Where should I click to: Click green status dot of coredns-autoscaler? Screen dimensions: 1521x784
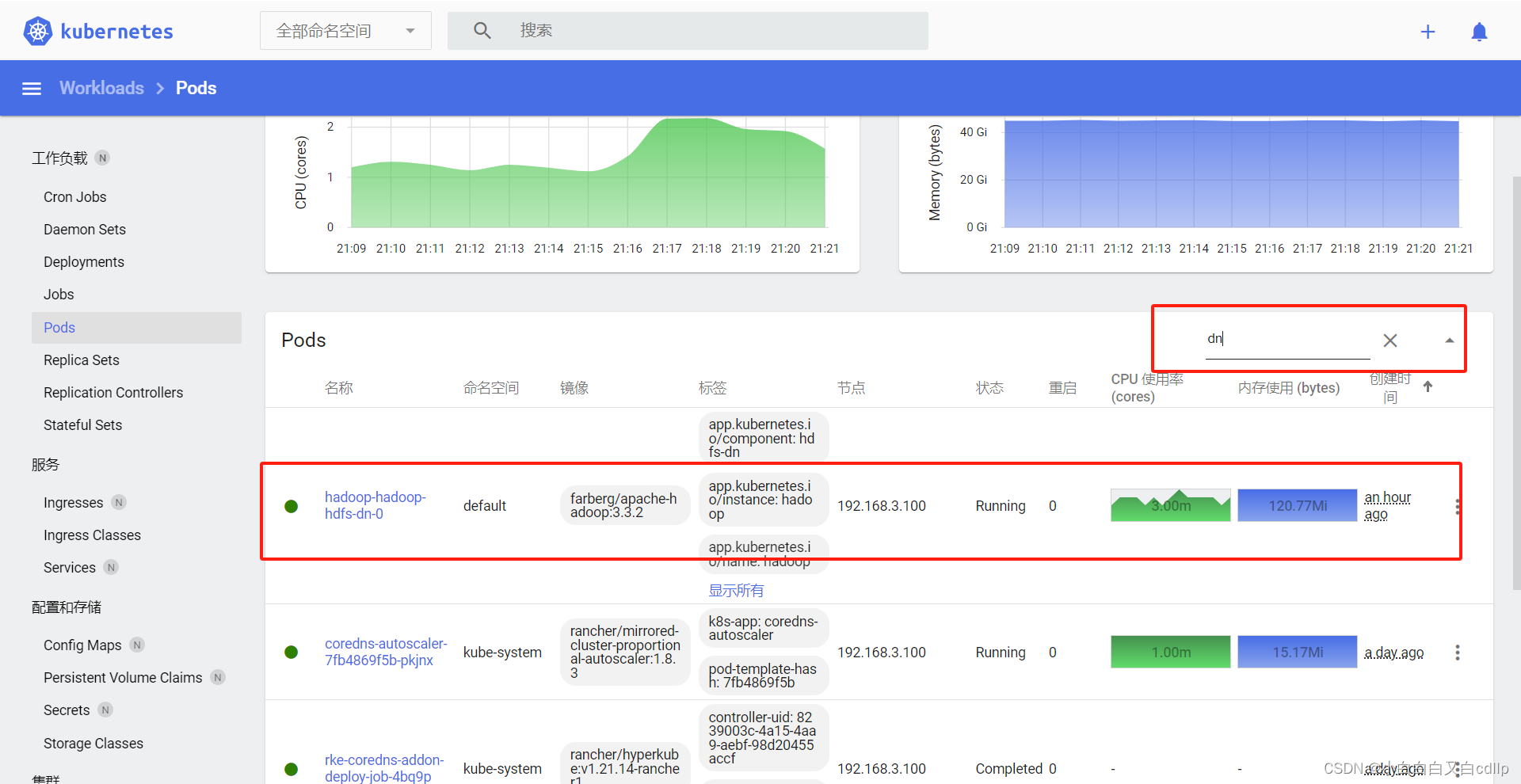tap(292, 653)
